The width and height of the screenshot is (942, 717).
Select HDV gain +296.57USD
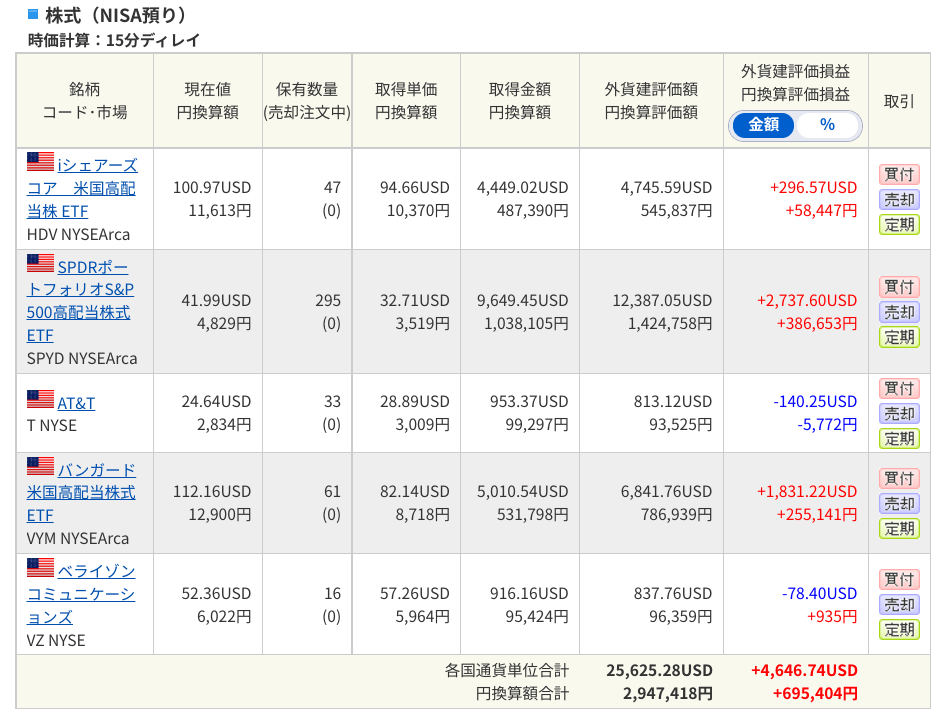(813, 188)
